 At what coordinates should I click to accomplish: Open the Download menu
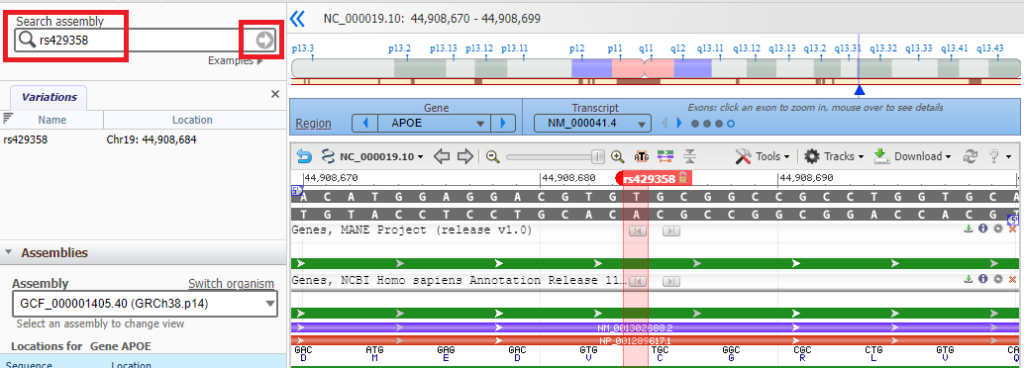pyautogui.click(x=912, y=157)
